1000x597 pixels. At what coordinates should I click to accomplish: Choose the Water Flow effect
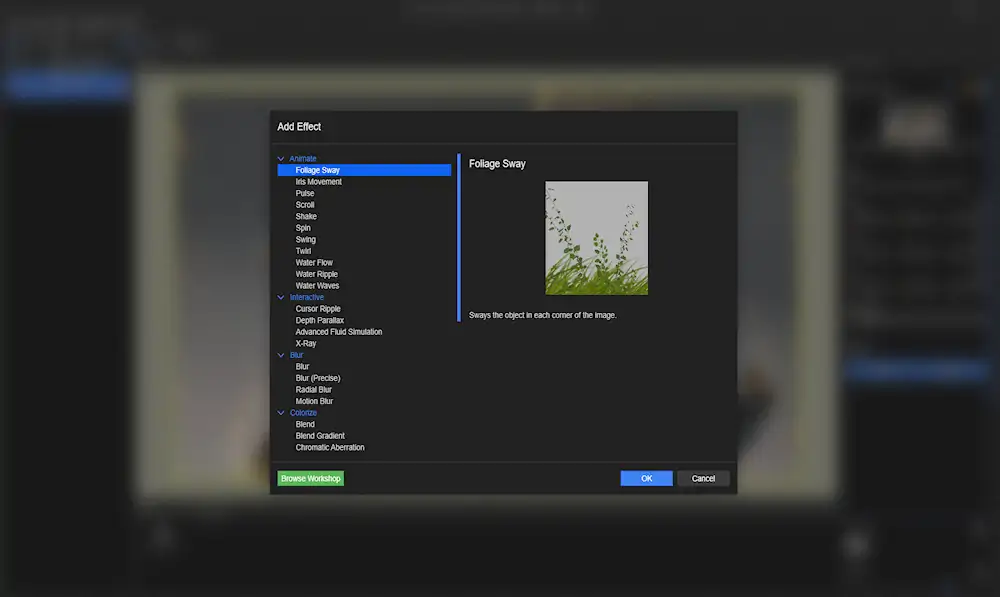pos(314,263)
